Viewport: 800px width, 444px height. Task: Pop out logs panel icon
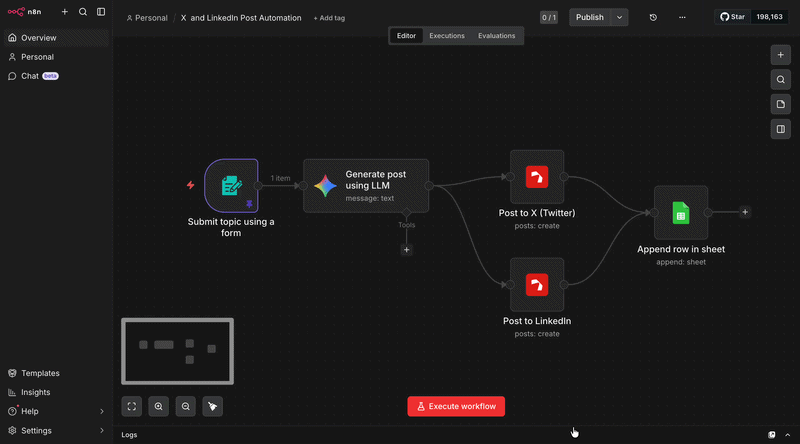click(x=771, y=435)
